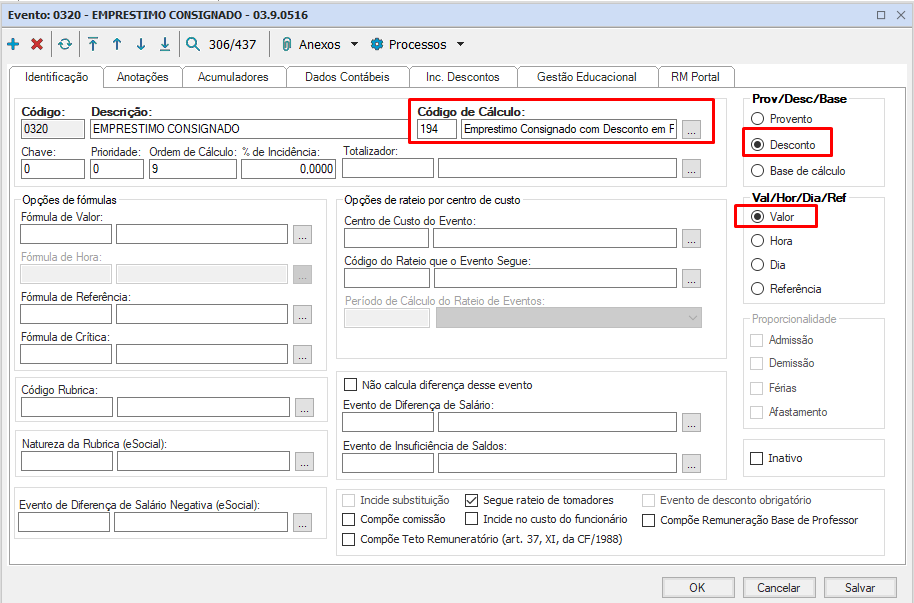
Task: Add a new record with the plus icon
Action: coord(13,44)
